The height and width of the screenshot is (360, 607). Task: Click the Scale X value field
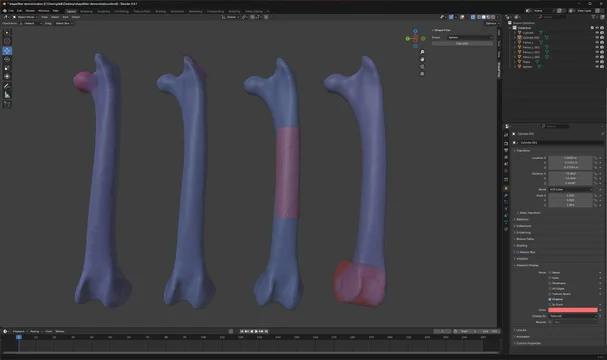click(x=571, y=196)
